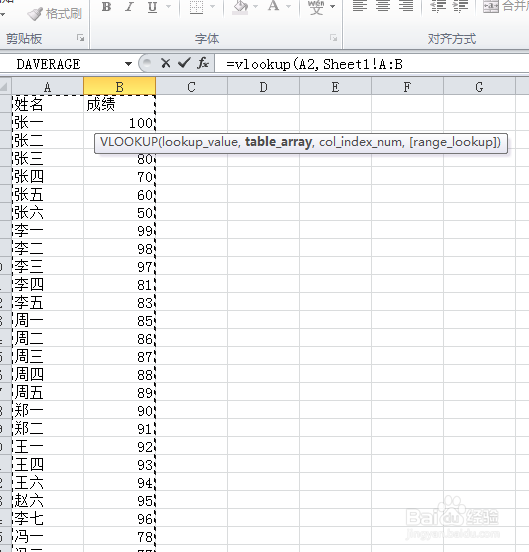Open the font (字体) dialog launcher

click(x=334, y=38)
